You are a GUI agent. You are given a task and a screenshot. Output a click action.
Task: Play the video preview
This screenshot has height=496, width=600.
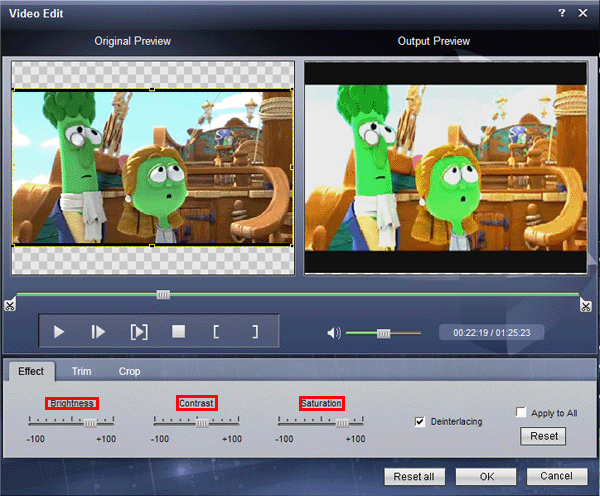coord(59,332)
